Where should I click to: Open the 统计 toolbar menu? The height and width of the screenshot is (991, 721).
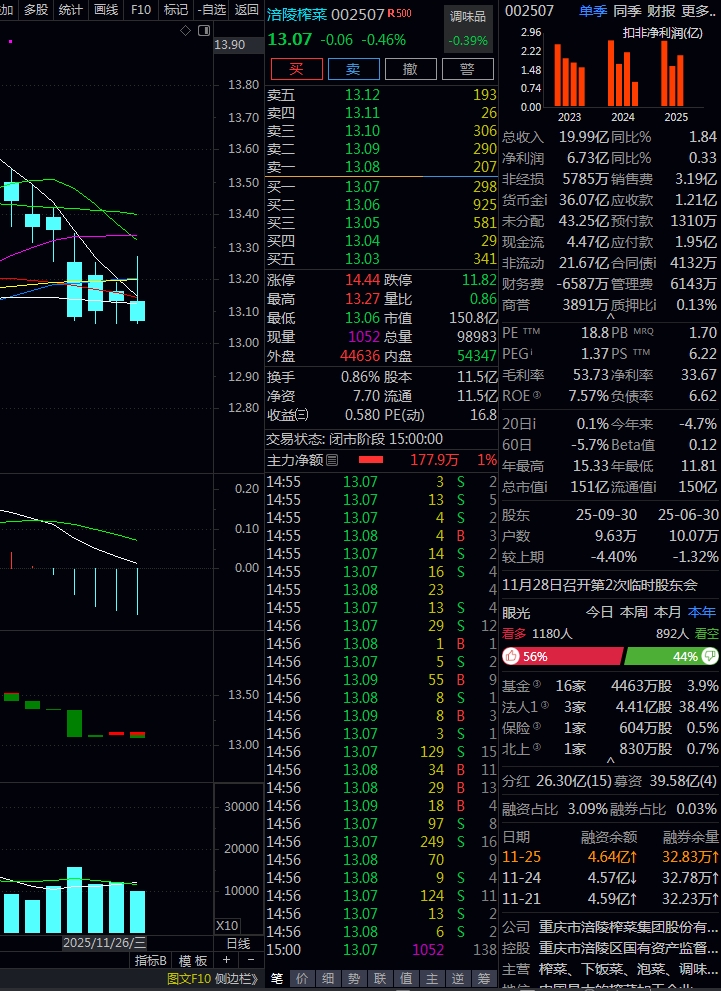(71, 9)
